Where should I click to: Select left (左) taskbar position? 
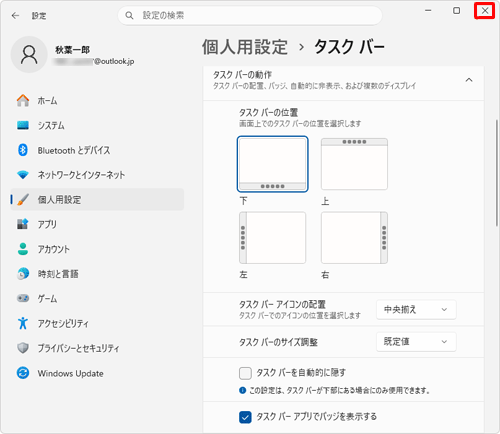click(x=272, y=238)
